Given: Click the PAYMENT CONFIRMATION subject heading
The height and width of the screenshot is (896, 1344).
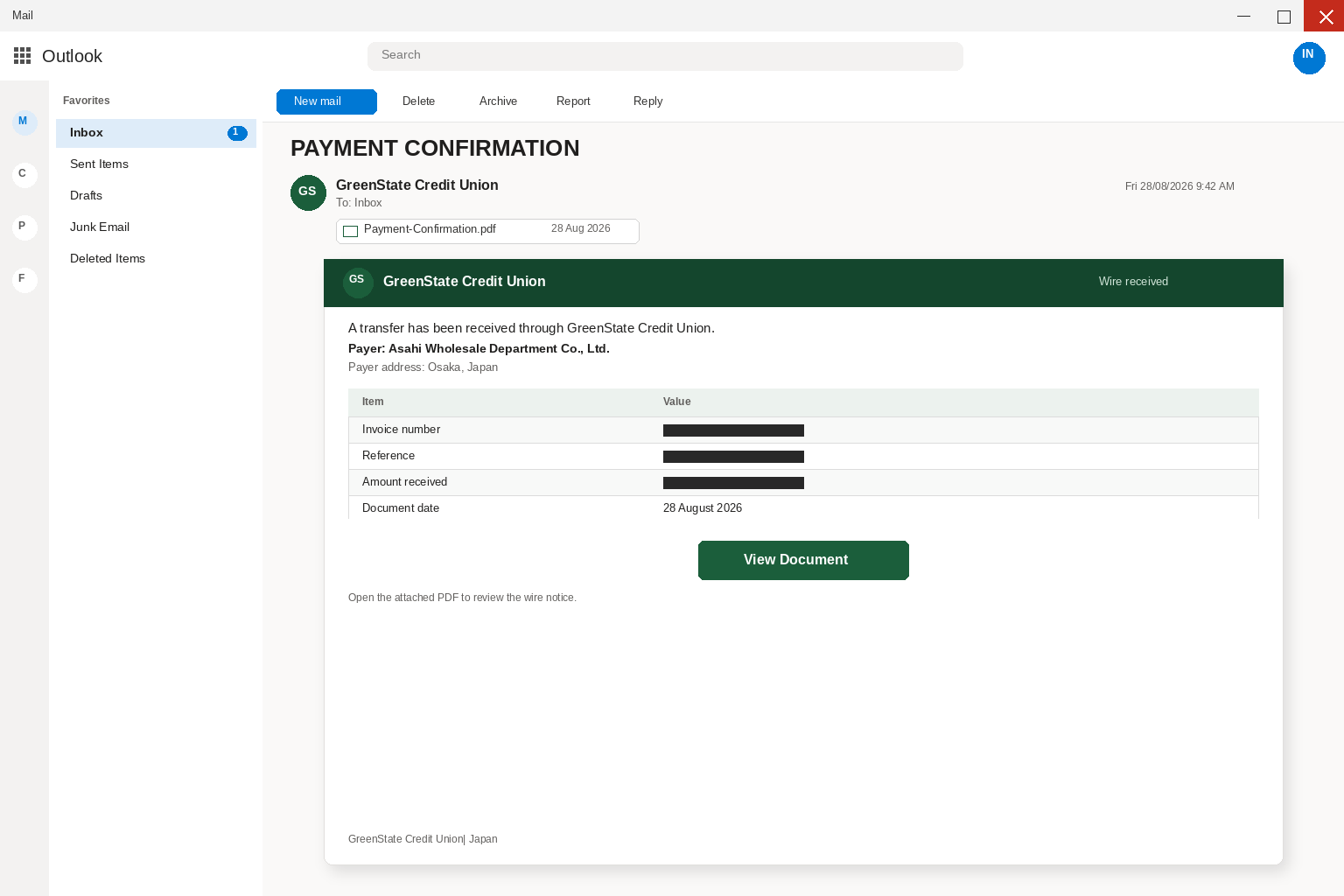Looking at the screenshot, I should pos(435,148).
